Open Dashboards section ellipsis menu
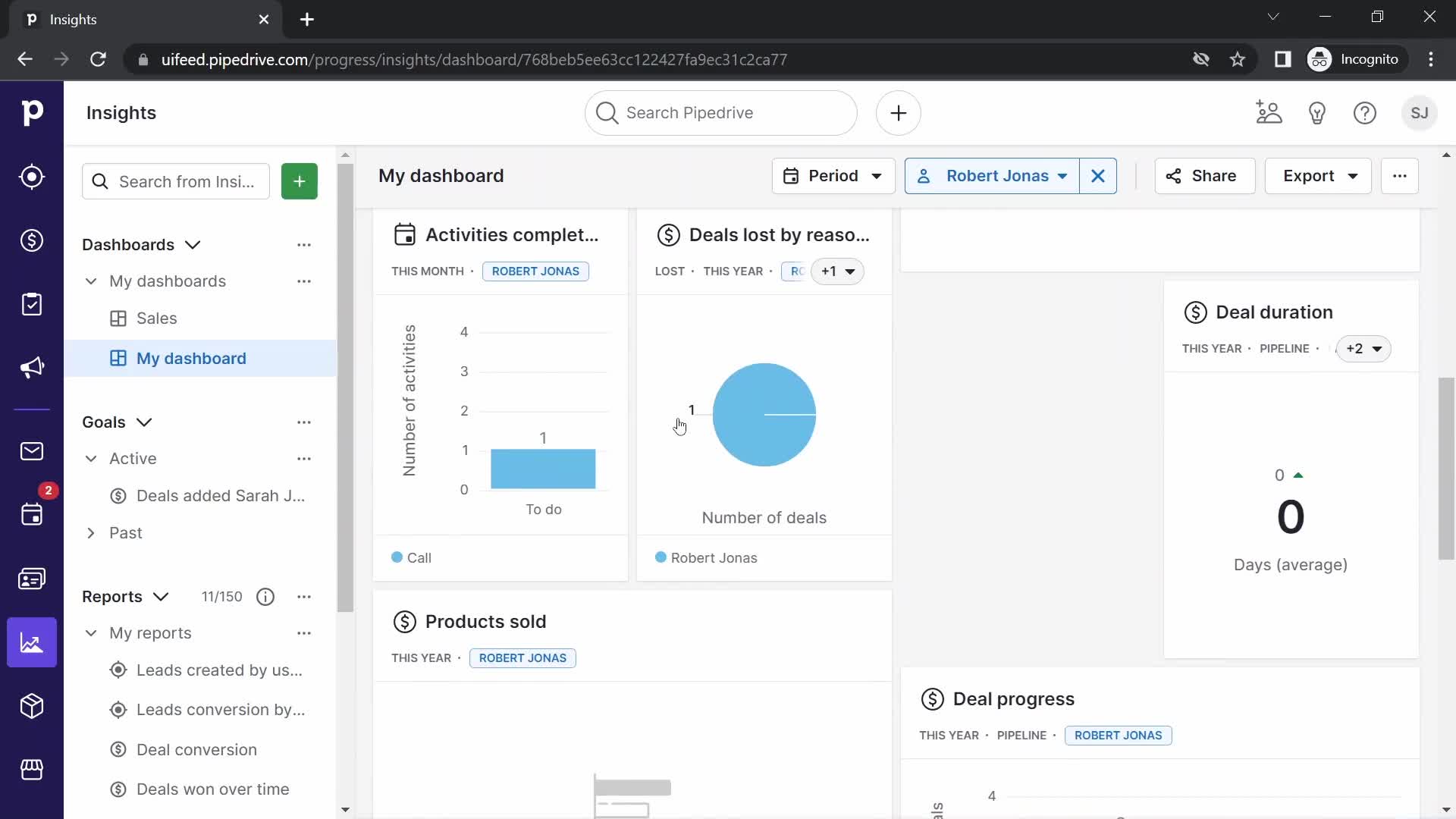Image resolution: width=1456 pixels, height=819 pixels. point(304,245)
